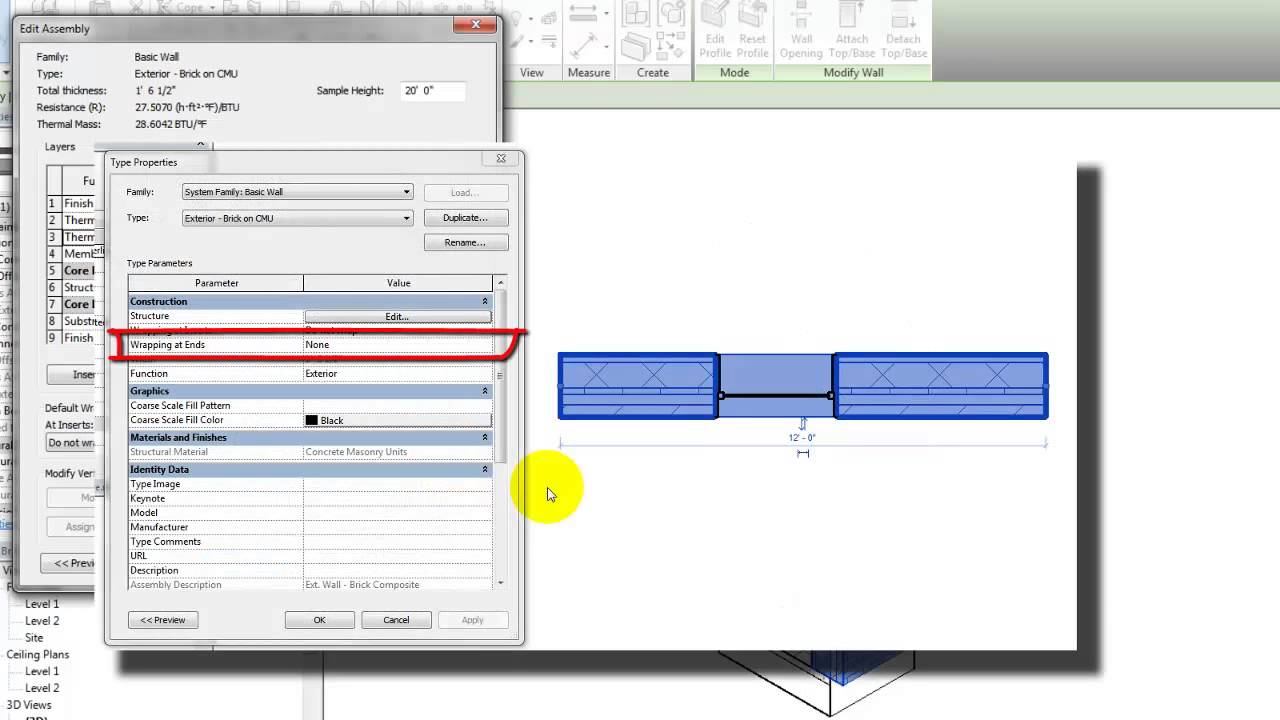The width and height of the screenshot is (1280, 720).
Task: Select Level 1 floor plan above Site
Action: click(x=42, y=604)
